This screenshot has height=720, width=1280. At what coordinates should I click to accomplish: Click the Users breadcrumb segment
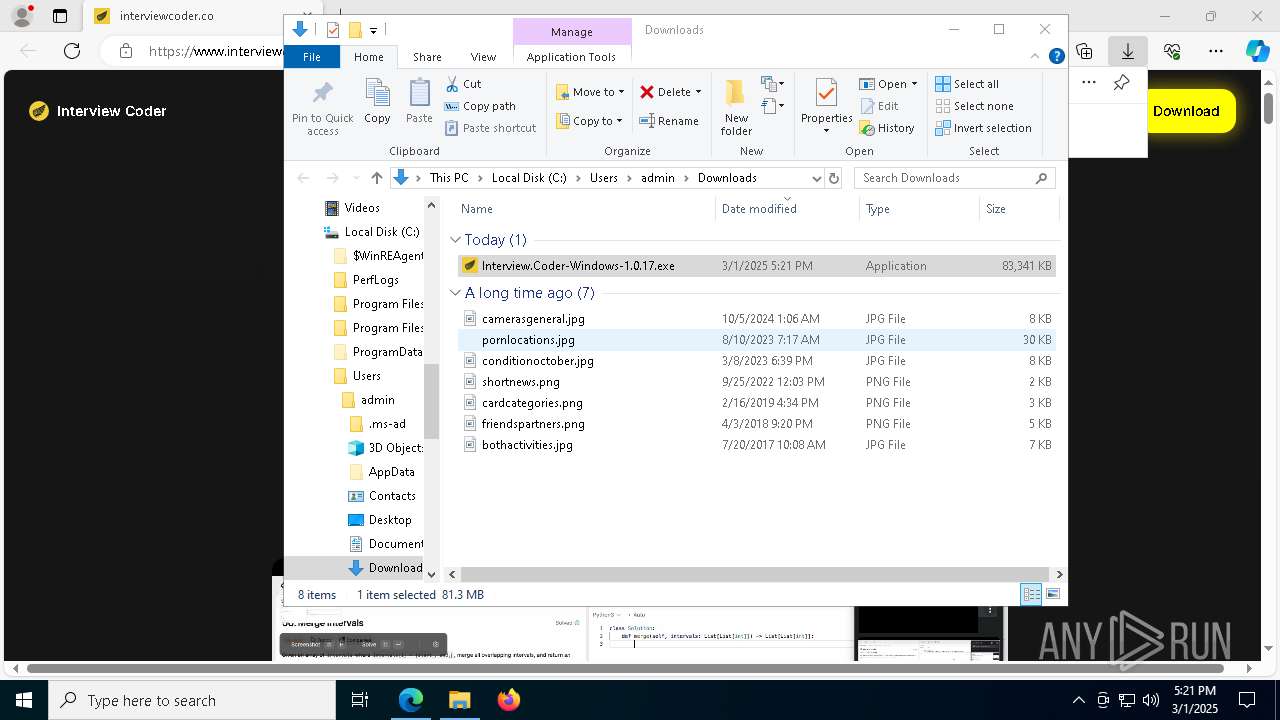click(x=603, y=178)
